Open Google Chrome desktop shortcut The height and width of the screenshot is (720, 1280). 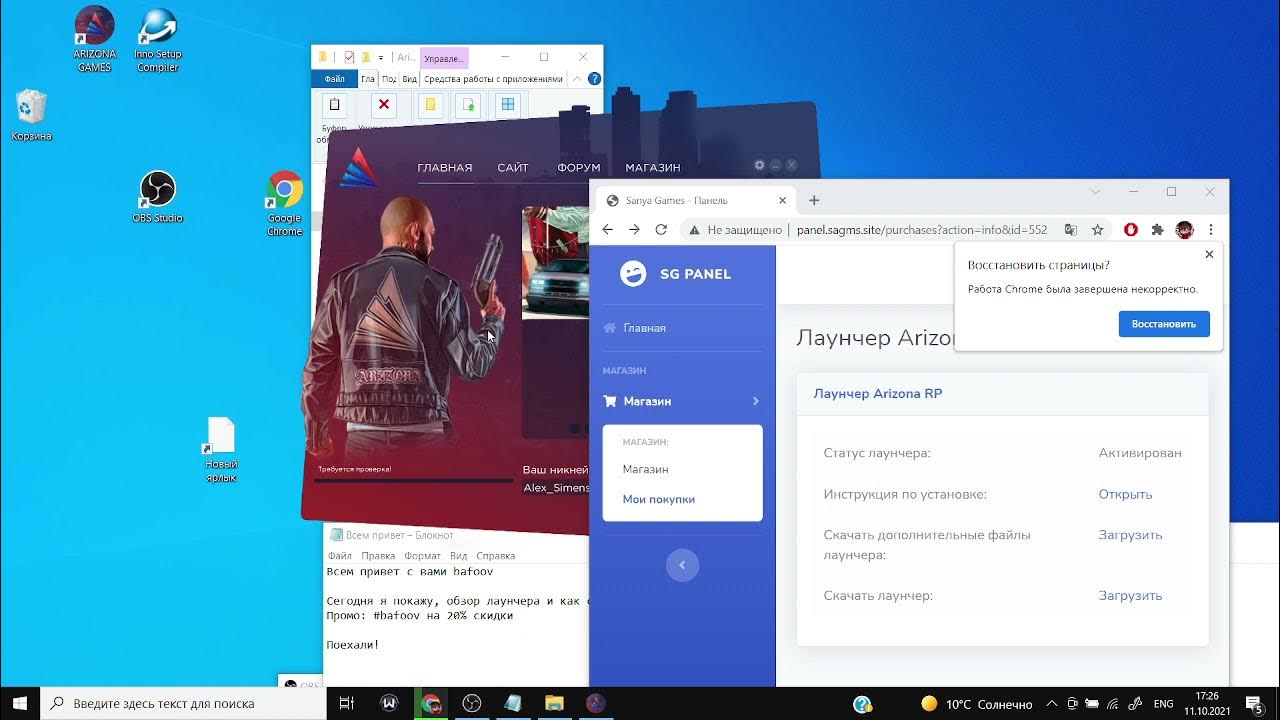tap(284, 203)
